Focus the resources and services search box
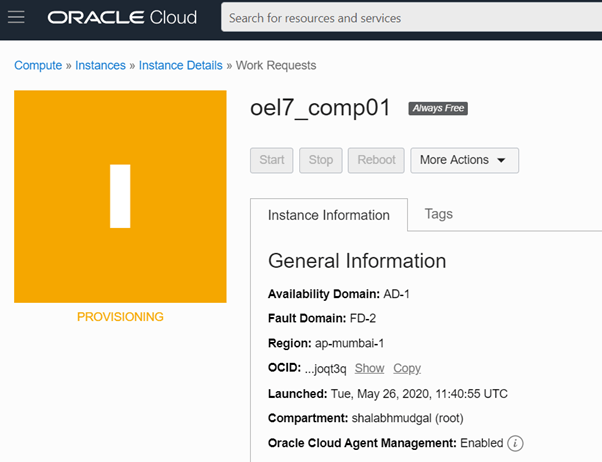The image size is (602, 462). [x=410, y=18]
